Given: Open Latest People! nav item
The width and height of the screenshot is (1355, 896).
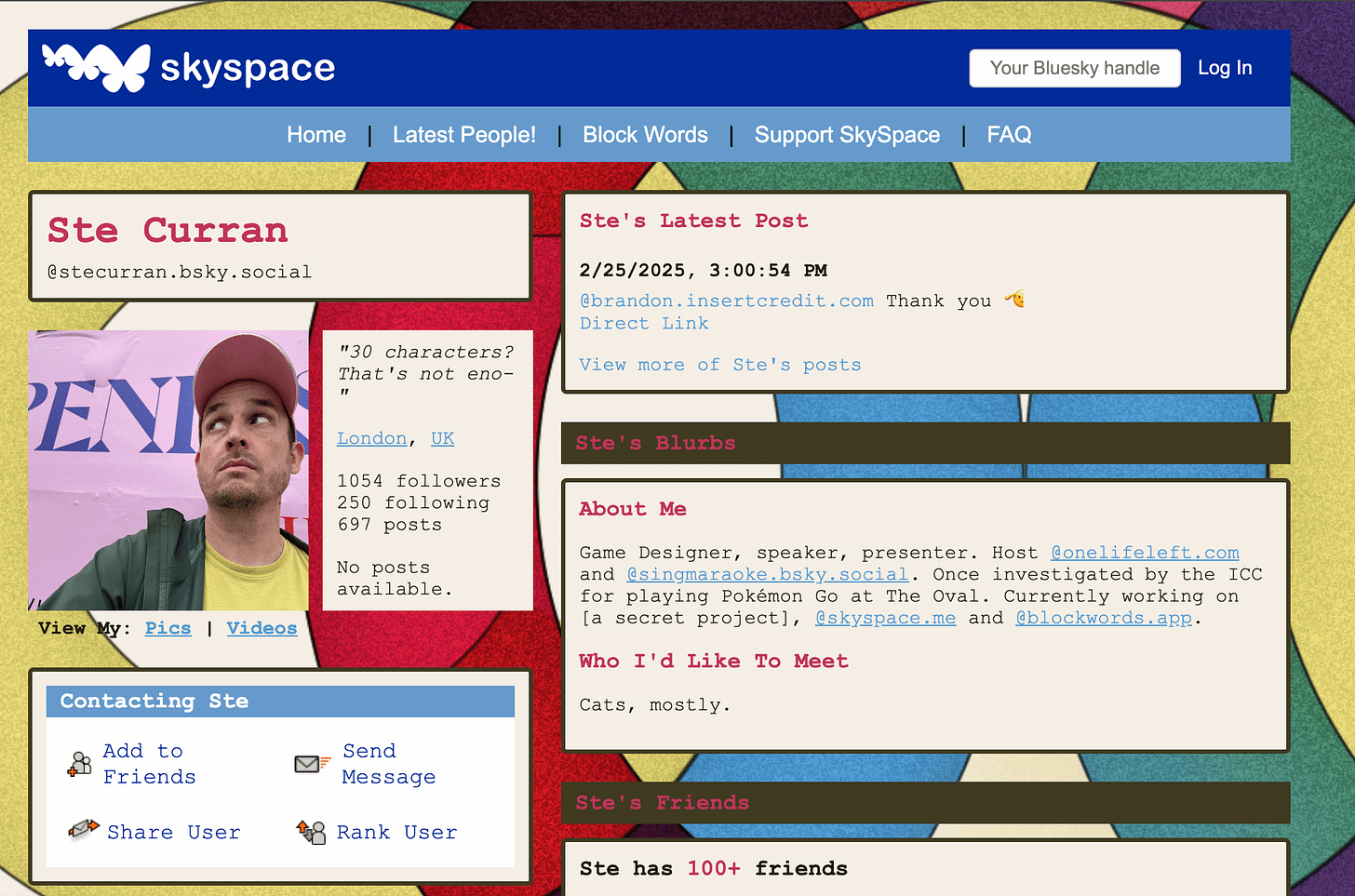Looking at the screenshot, I should click(x=464, y=135).
